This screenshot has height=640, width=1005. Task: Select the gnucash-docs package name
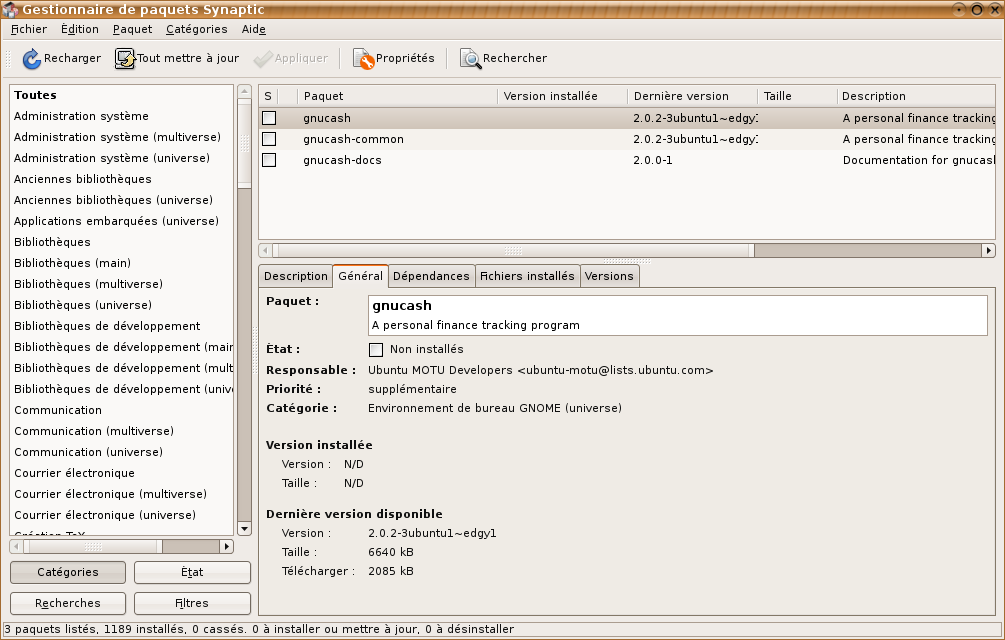coord(342,160)
